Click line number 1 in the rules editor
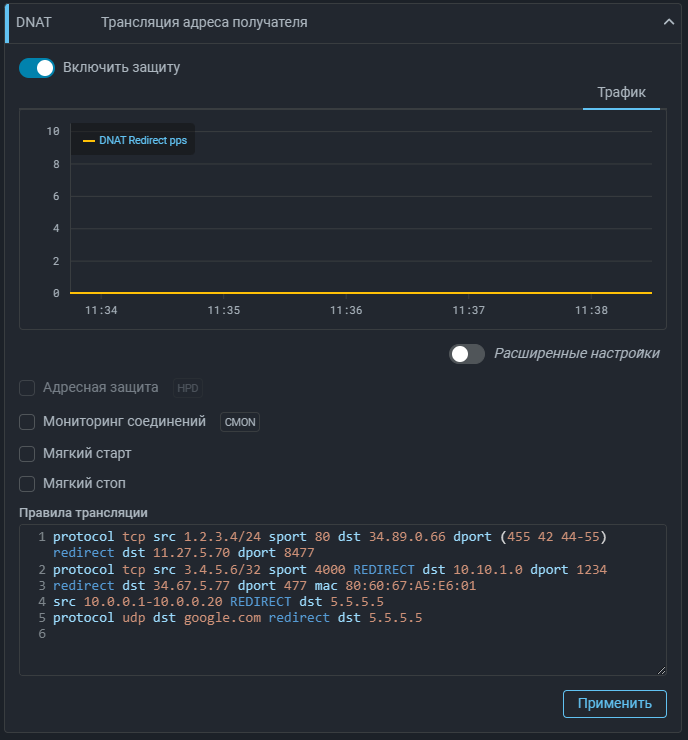Viewport: 688px width, 740px height. [42, 538]
